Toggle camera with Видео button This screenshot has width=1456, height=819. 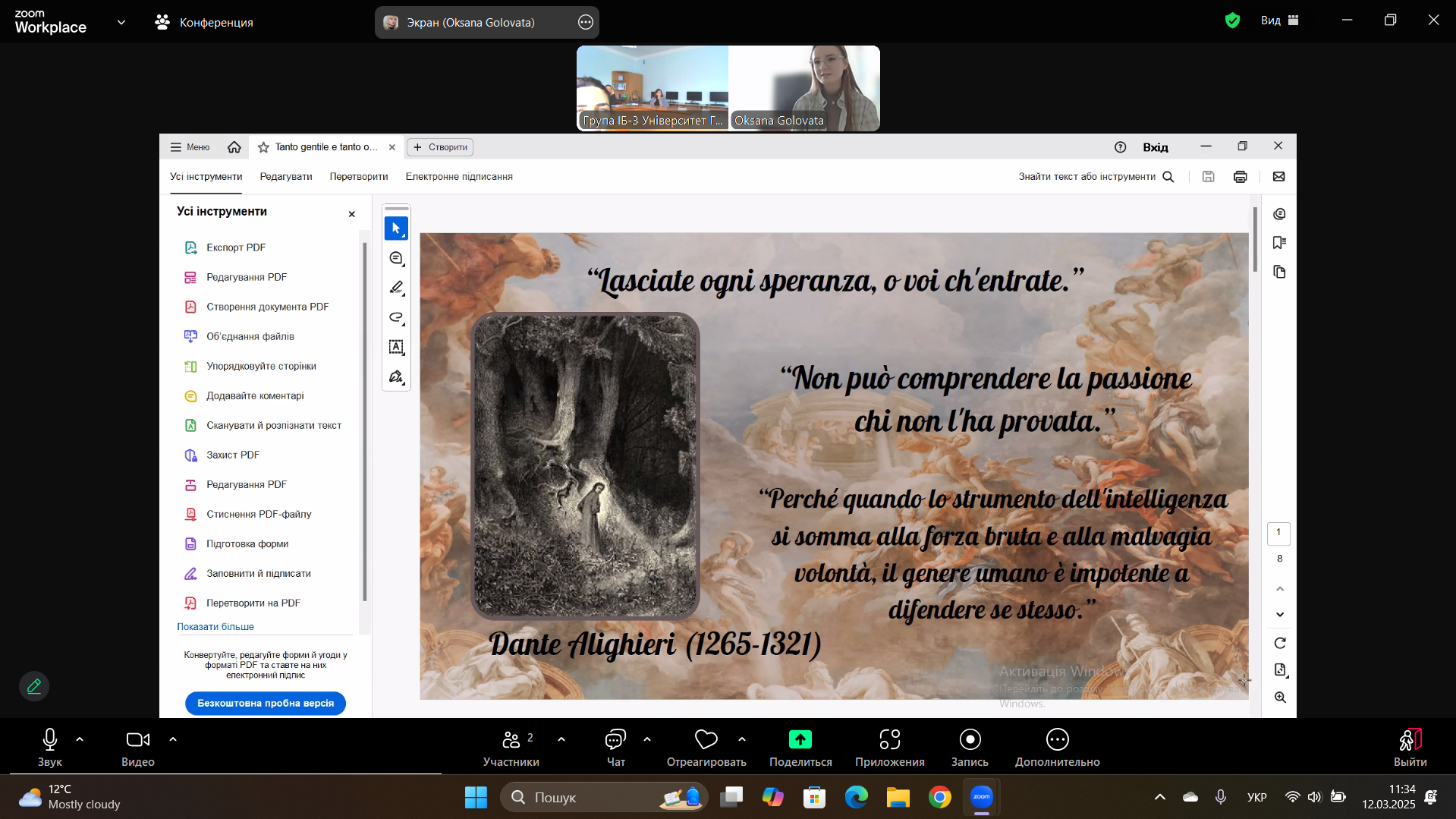[138, 748]
